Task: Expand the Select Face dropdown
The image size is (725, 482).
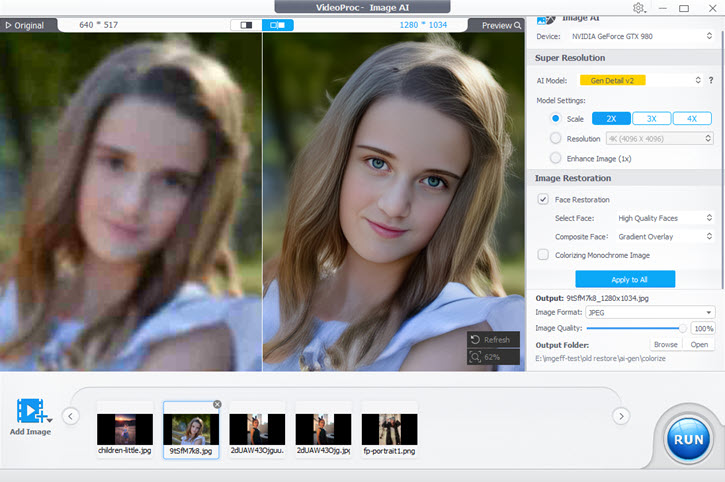Action: (663, 218)
